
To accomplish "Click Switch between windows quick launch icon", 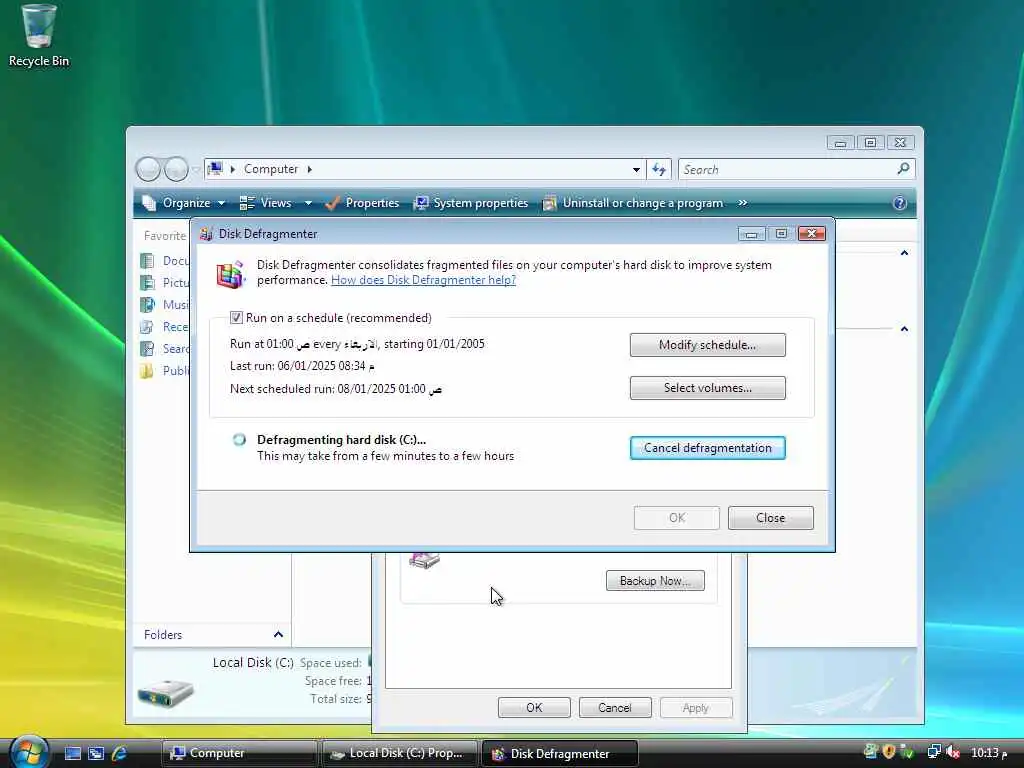I will pos(96,753).
